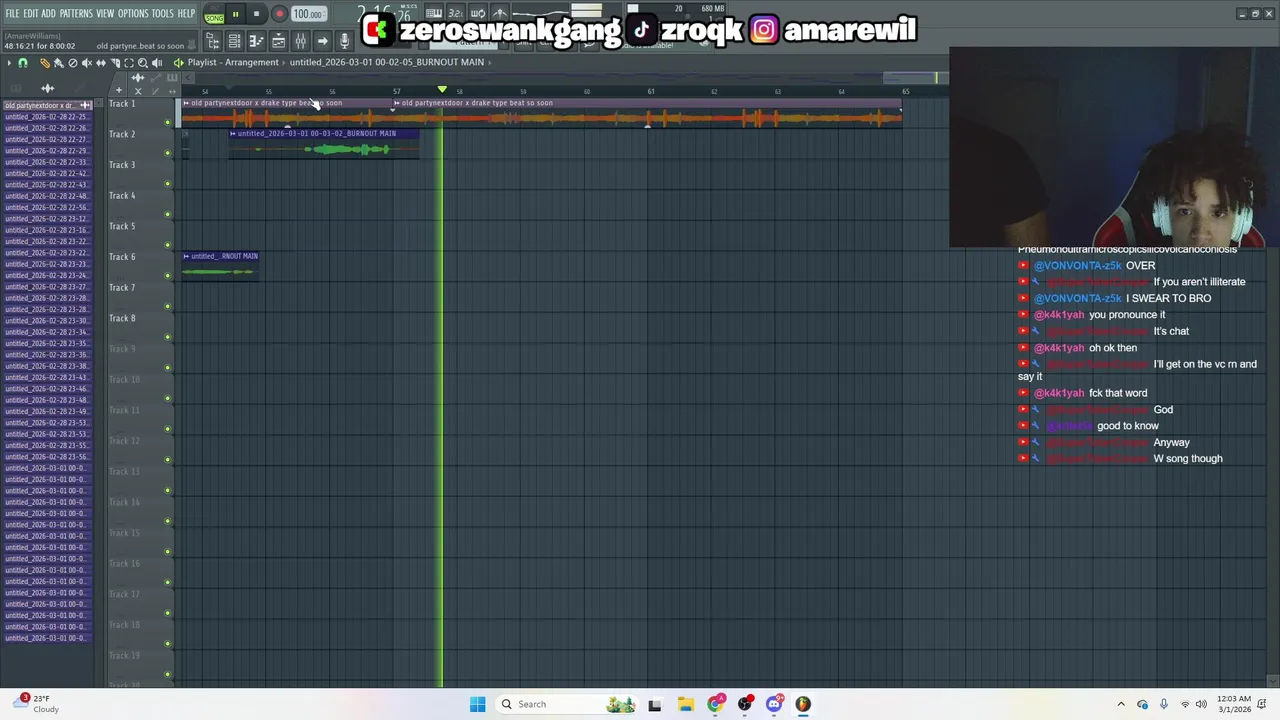Image resolution: width=1280 pixels, height=720 pixels.
Task: Mute Track 1 with its green light
Action: 168,122
